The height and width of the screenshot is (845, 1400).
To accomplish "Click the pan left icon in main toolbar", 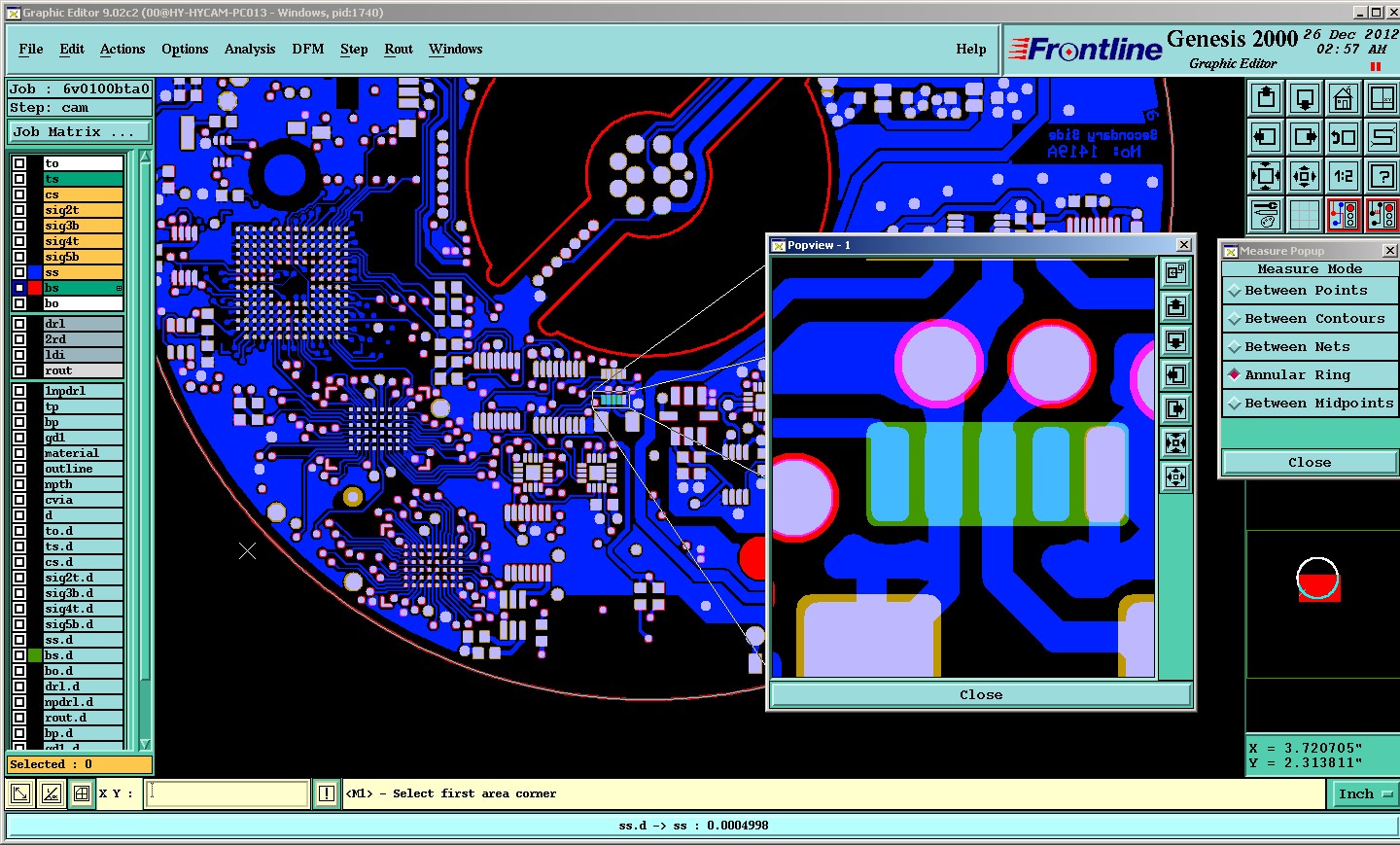I will click(x=1266, y=137).
